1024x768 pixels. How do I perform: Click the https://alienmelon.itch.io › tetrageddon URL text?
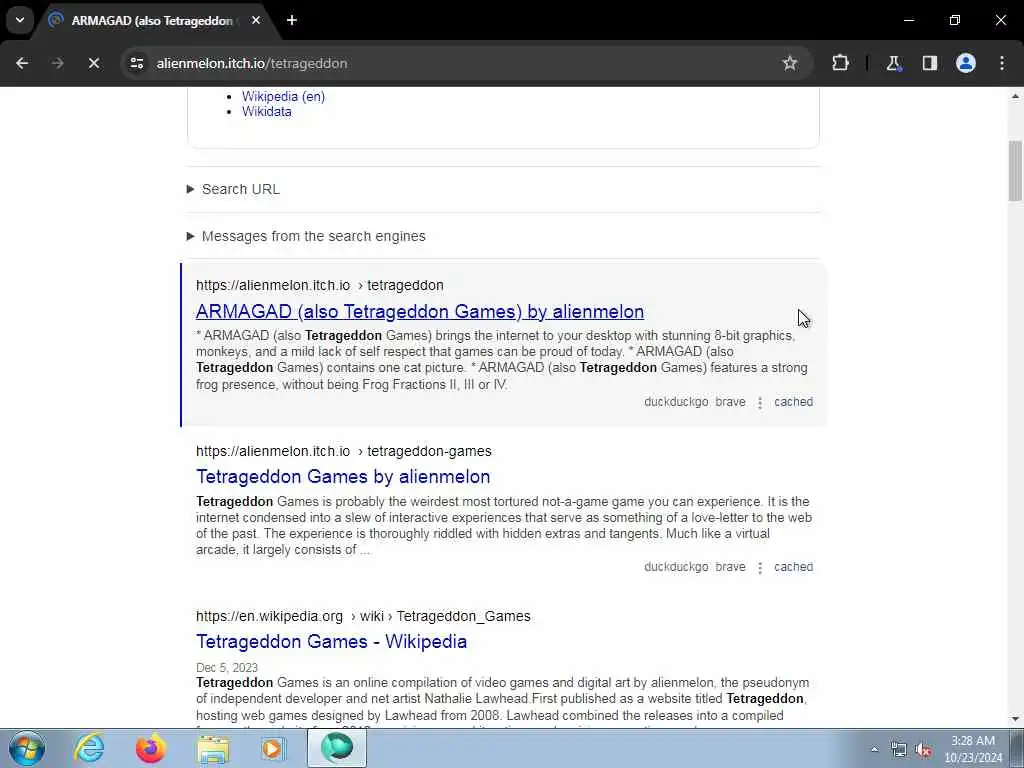[x=319, y=285]
